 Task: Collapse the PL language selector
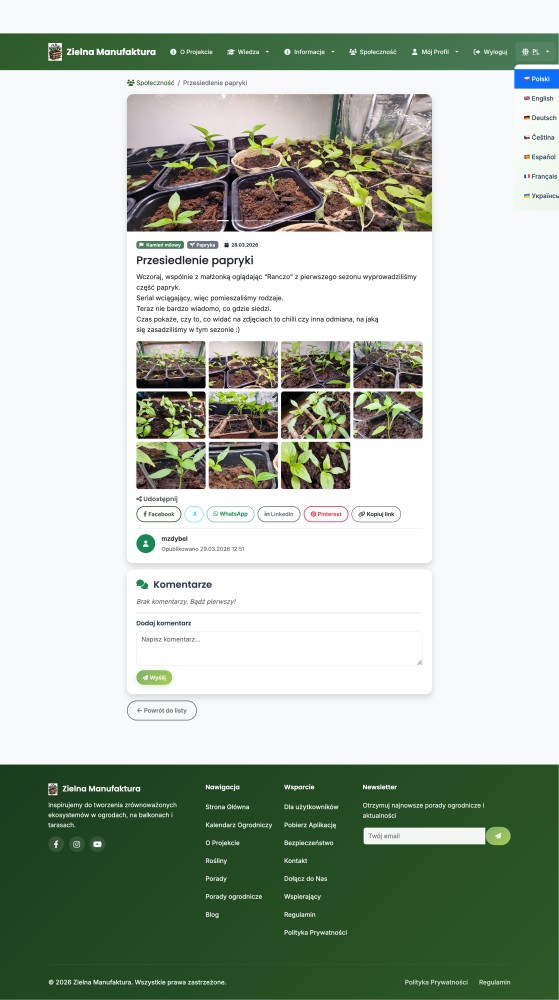click(x=535, y=52)
